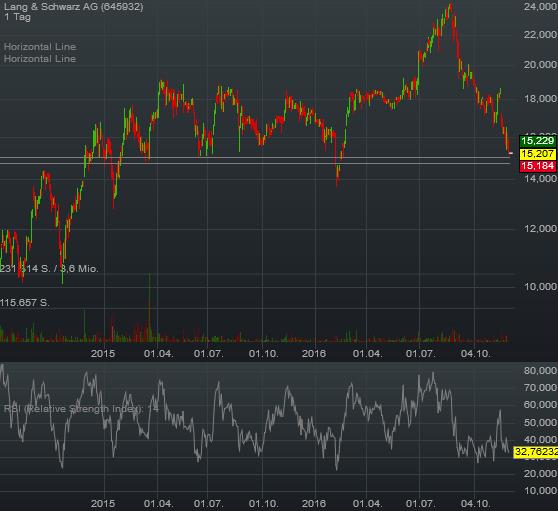This screenshot has height=511, width=558.
Task: Click the Lang & Schwarz AG (645932) title
Action: [x=74, y=7]
